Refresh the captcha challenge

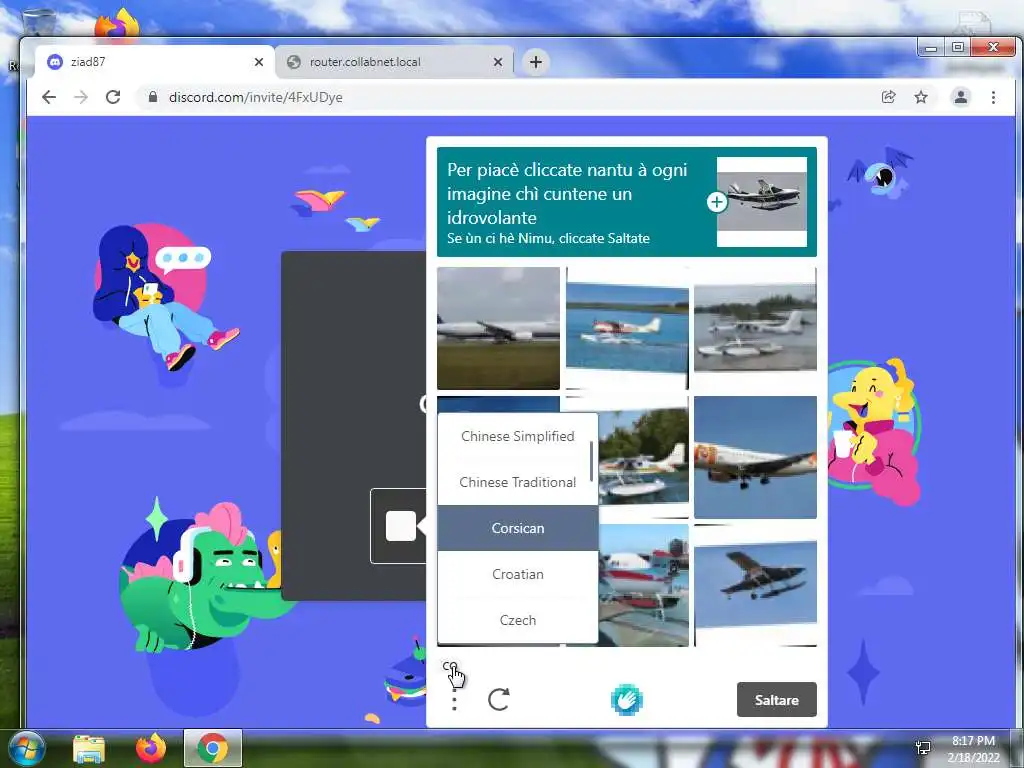click(499, 699)
